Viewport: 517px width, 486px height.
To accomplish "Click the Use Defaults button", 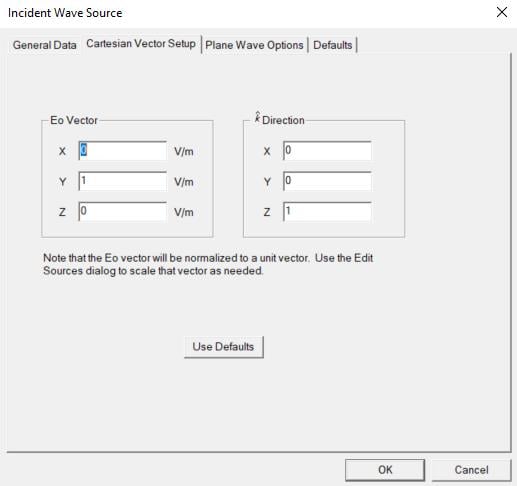I will click(x=224, y=347).
